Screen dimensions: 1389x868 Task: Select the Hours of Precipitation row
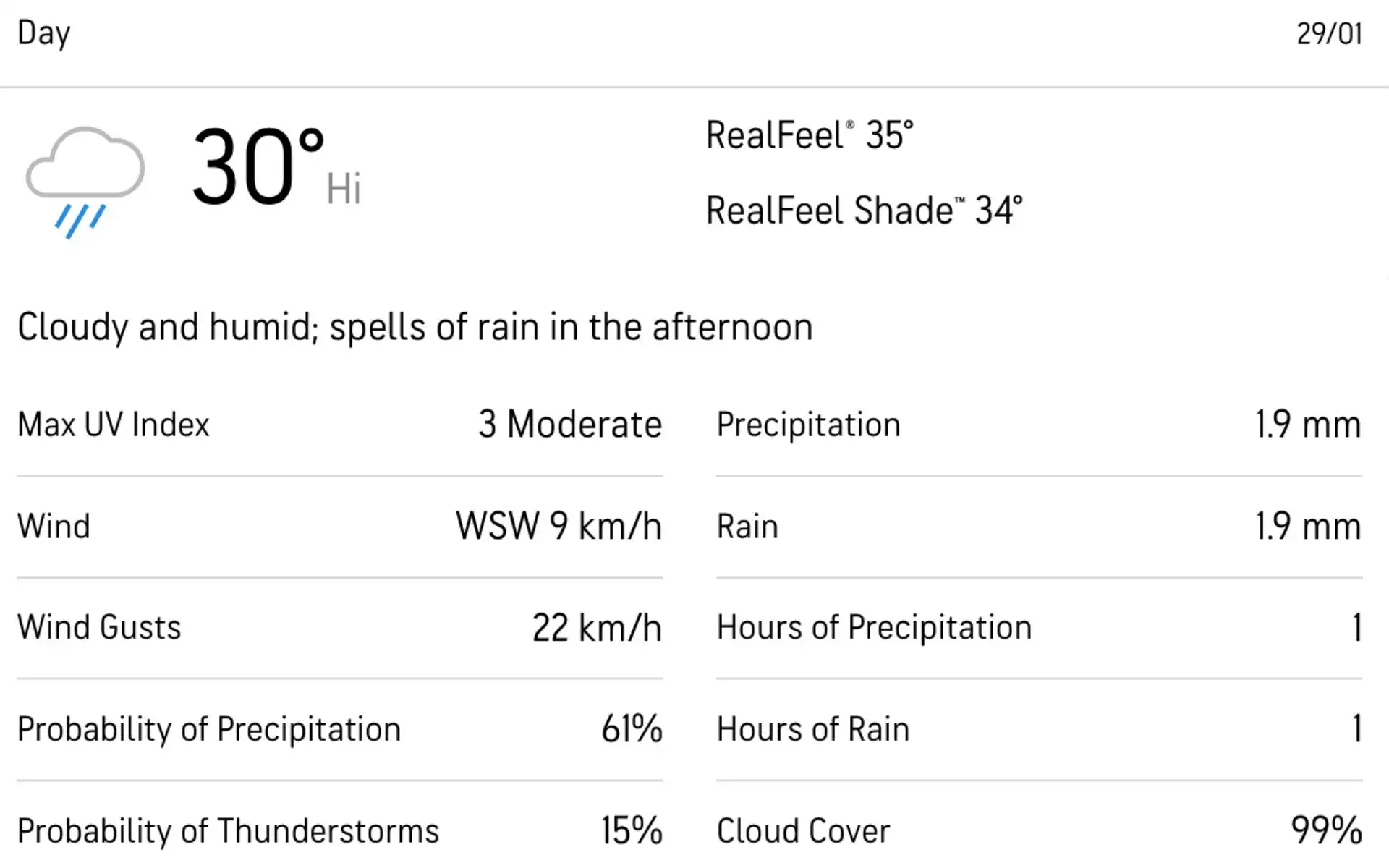point(1040,628)
